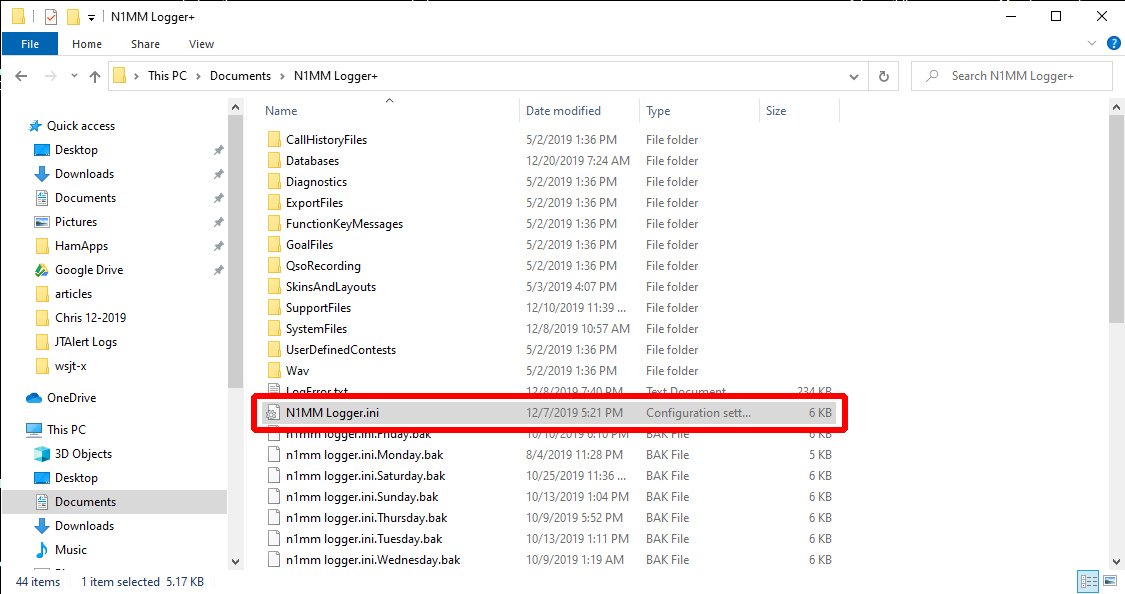
Task: Select the QsoRecording folder icon
Action: point(273,265)
